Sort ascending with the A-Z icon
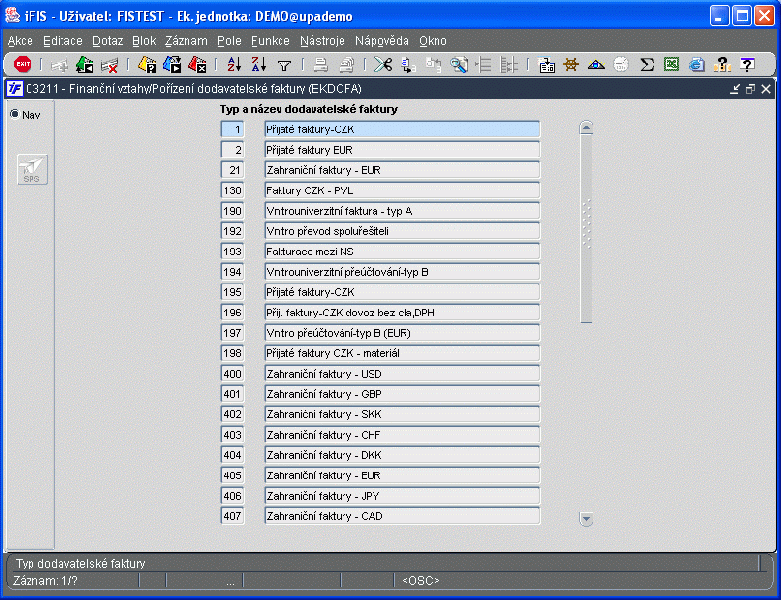 (234, 64)
